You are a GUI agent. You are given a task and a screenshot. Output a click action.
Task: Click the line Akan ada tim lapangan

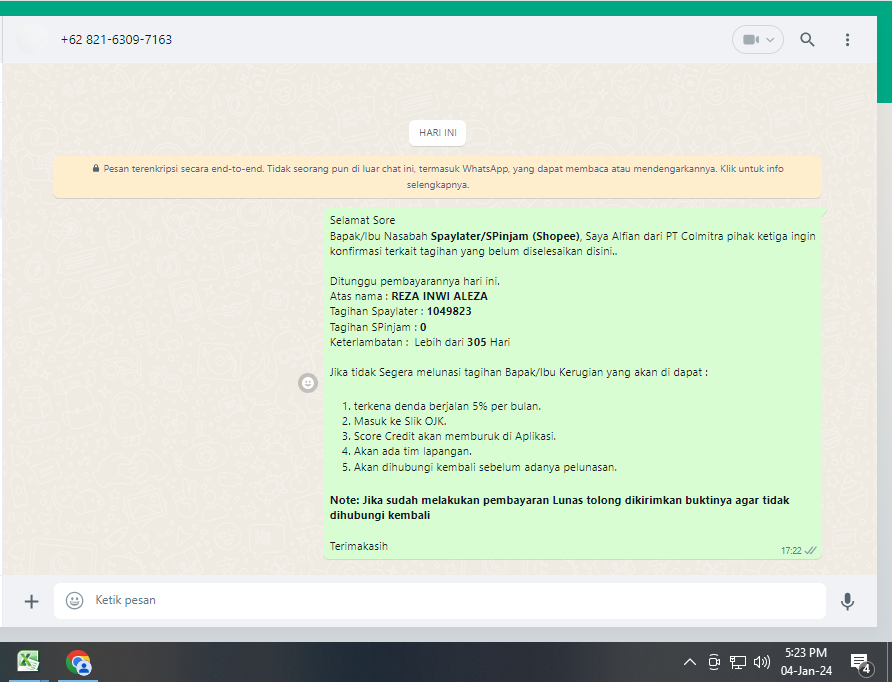tap(407, 451)
